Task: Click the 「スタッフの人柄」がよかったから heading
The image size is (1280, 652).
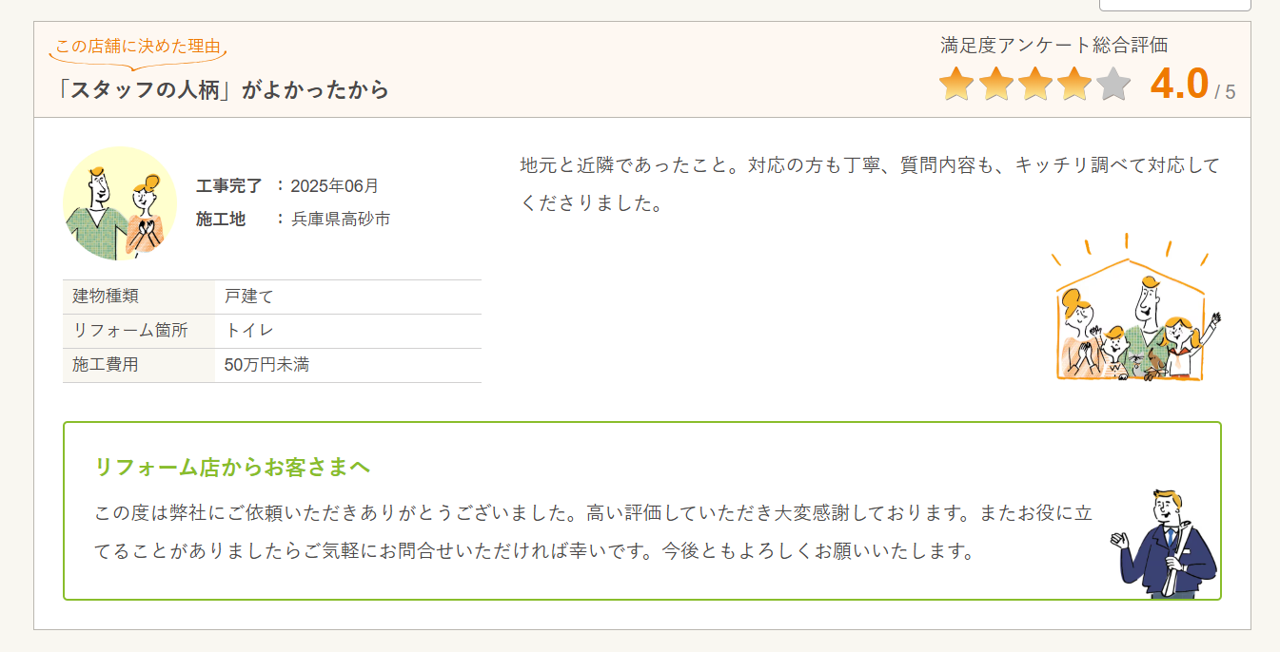Action: click(x=223, y=90)
